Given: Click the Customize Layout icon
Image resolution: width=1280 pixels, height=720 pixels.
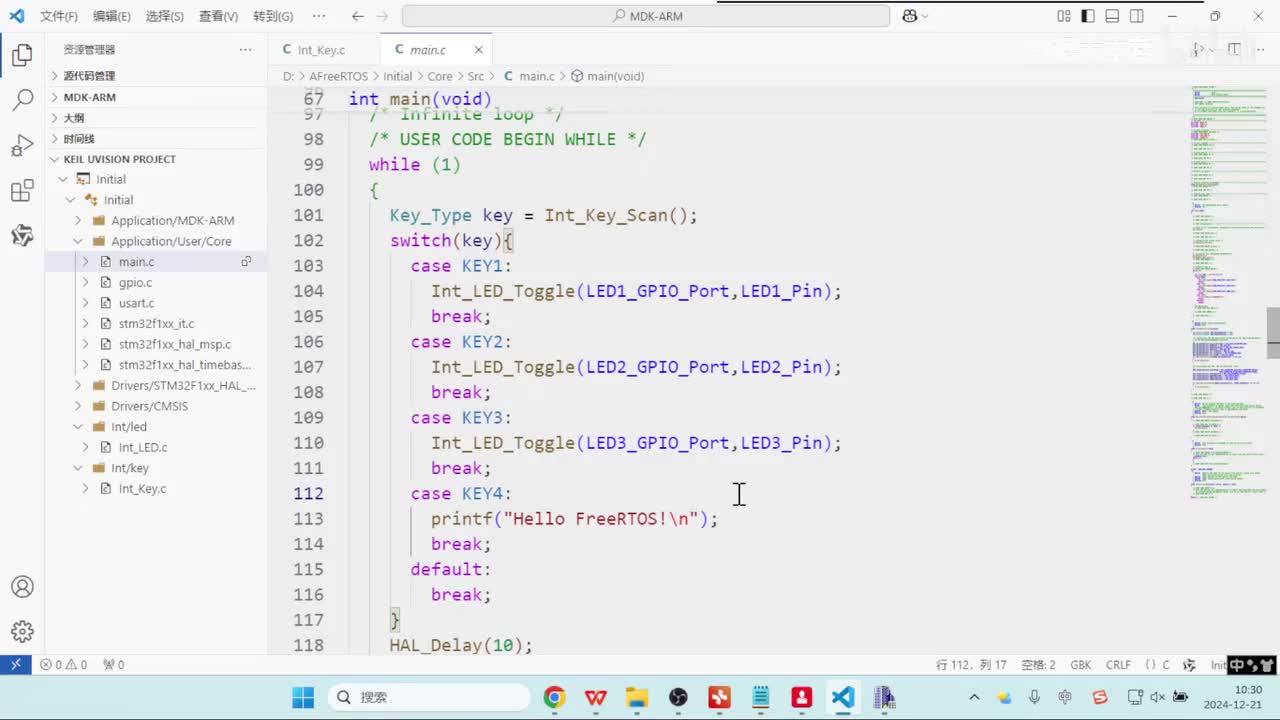Looking at the screenshot, I should (1063, 16).
